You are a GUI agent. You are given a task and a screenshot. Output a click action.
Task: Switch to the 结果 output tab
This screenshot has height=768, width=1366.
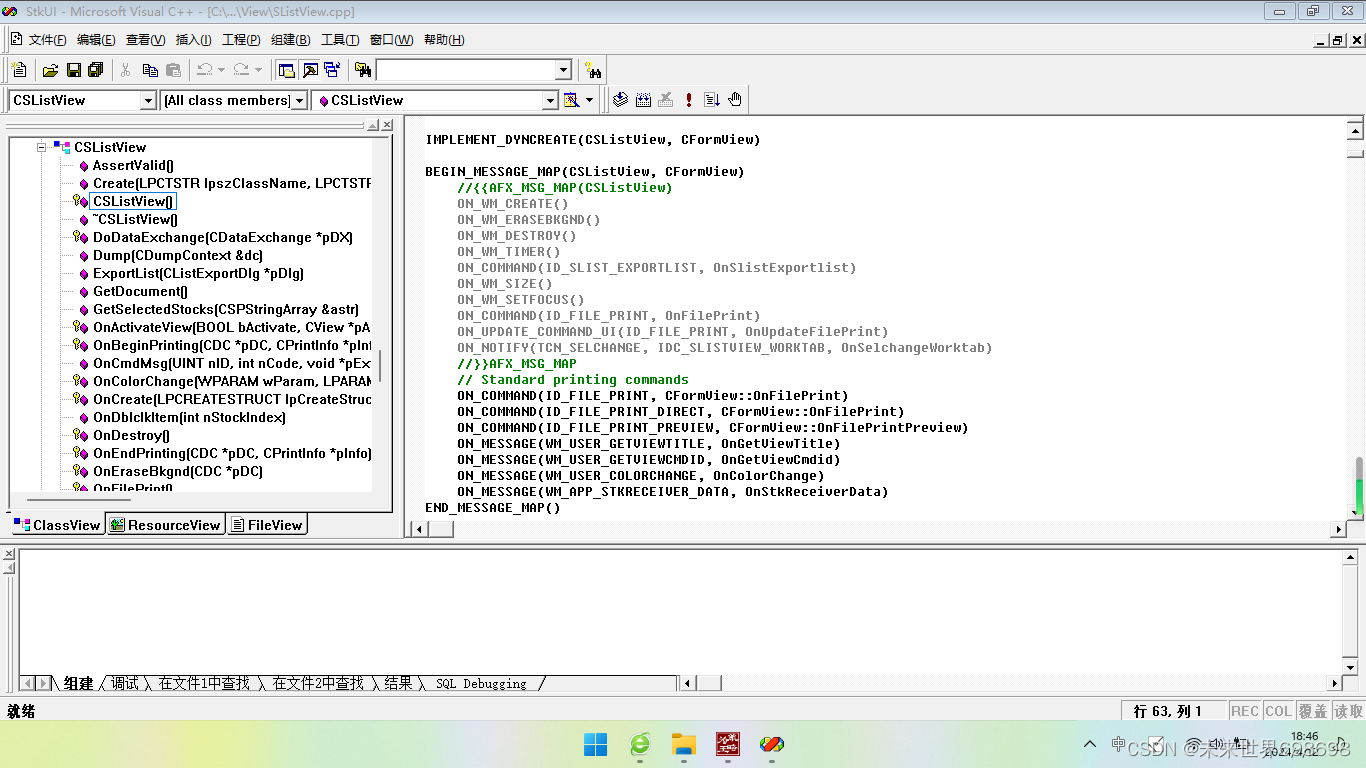398,683
